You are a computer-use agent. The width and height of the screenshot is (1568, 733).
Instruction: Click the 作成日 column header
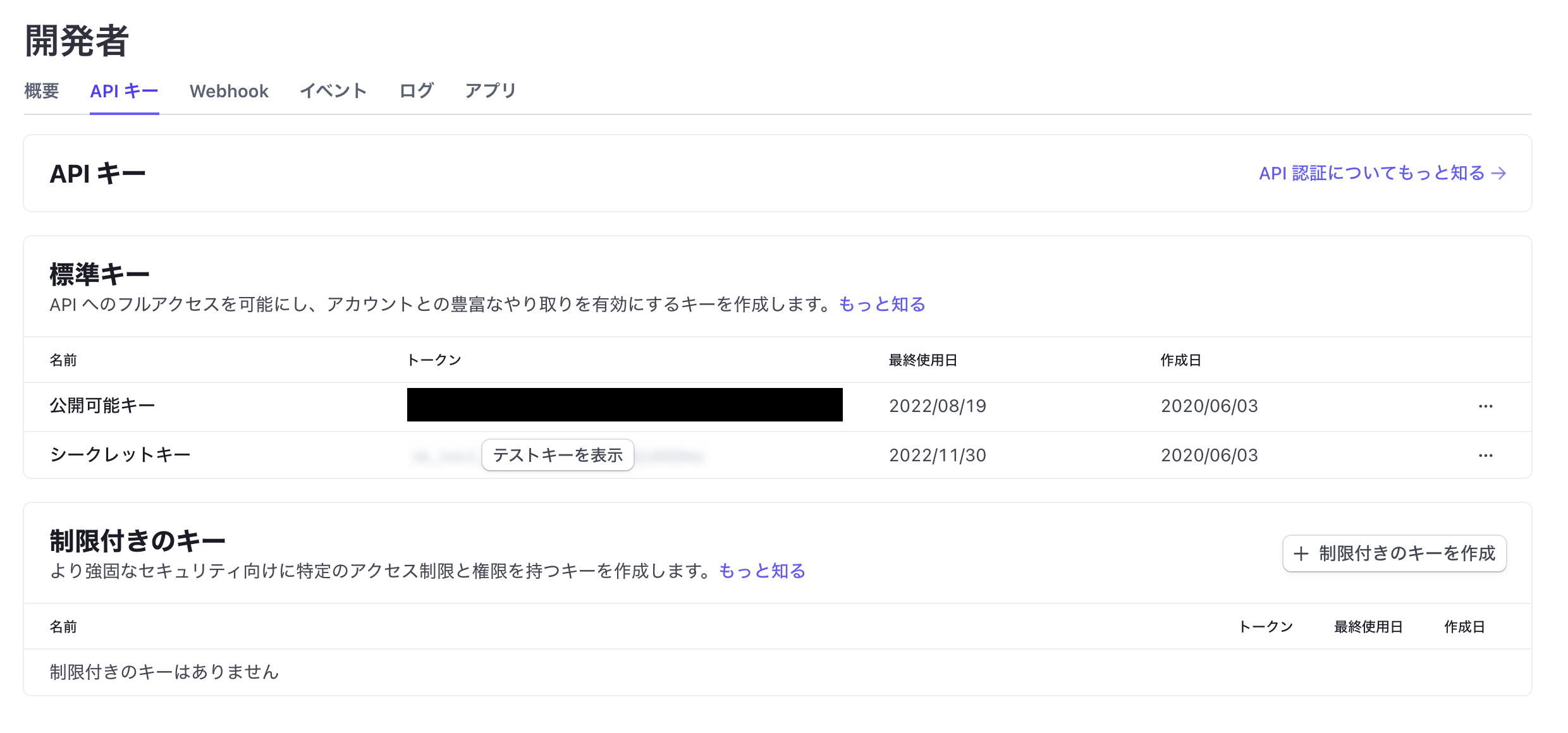click(x=1180, y=360)
